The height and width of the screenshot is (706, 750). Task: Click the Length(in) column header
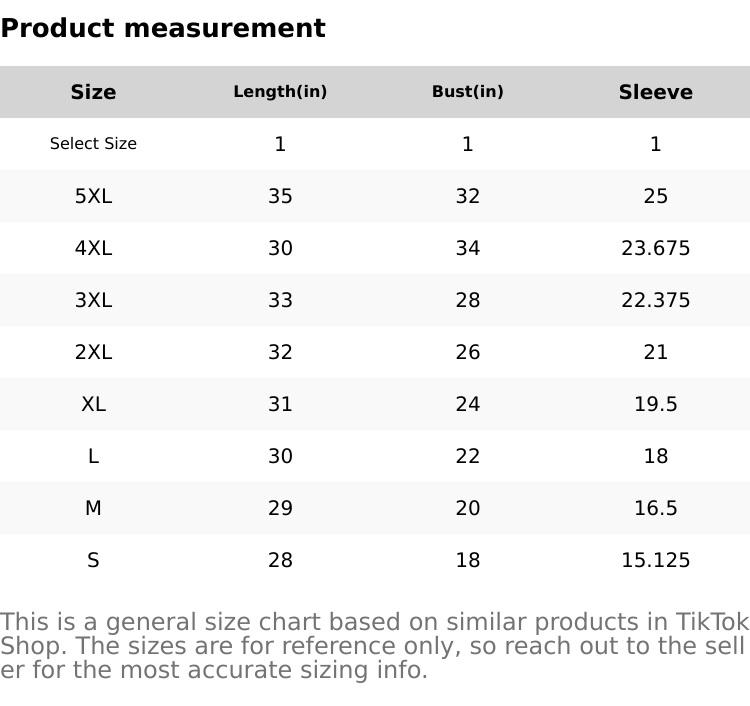(x=280, y=92)
